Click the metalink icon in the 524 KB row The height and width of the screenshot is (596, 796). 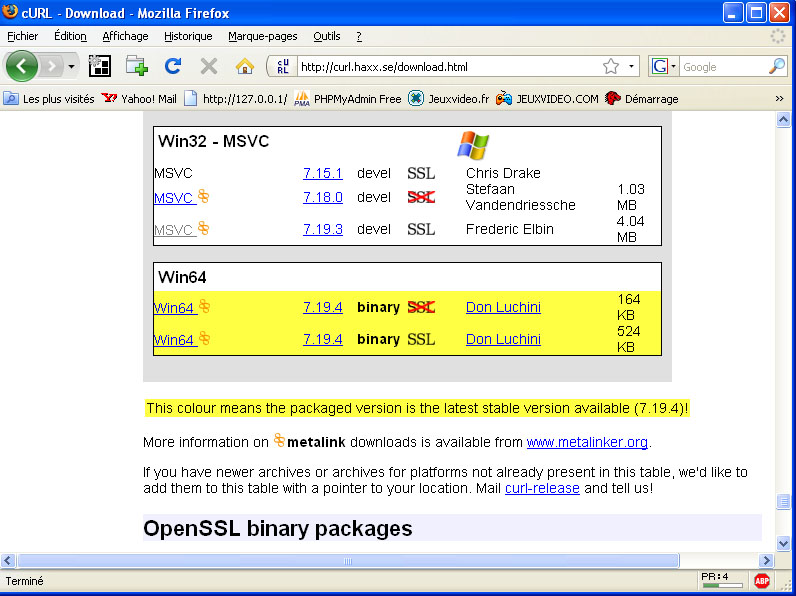204,338
